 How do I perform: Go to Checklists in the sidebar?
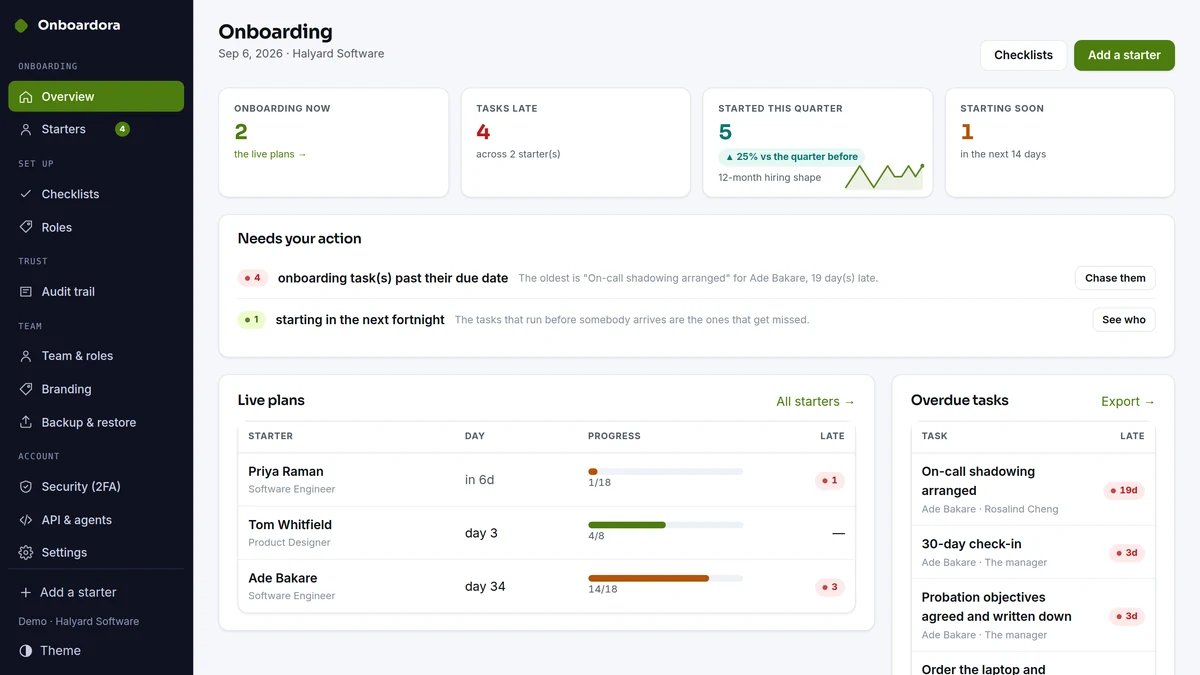pyautogui.click(x=96, y=194)
